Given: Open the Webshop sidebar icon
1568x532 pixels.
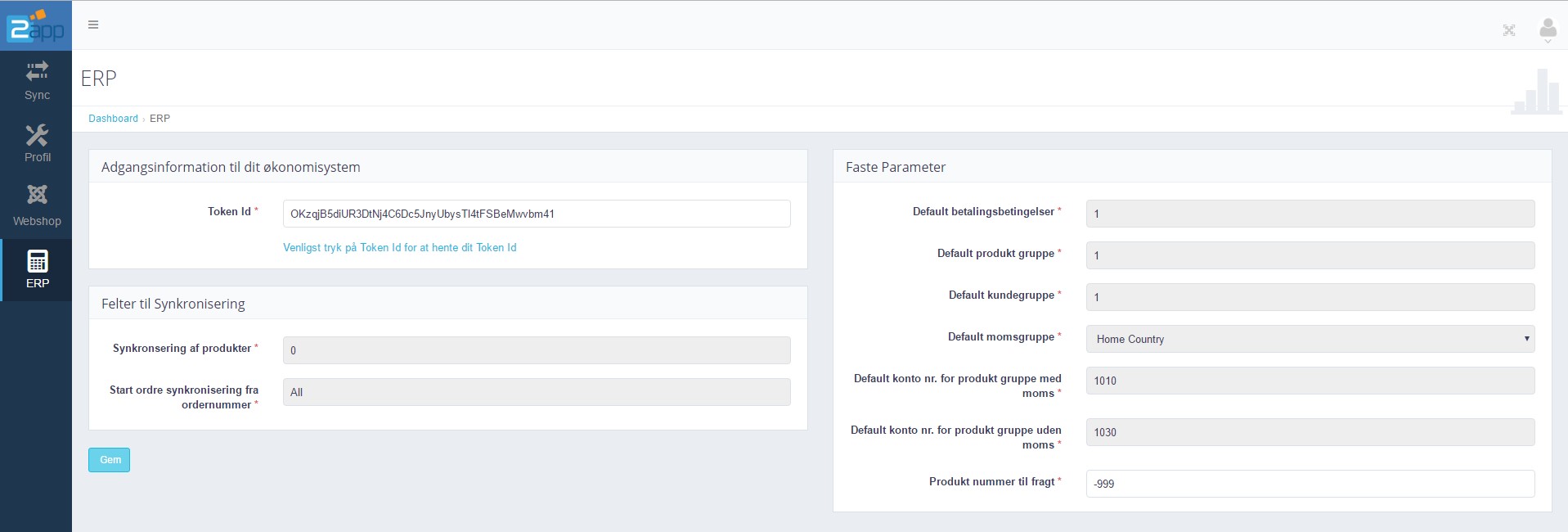Looking at the screenshot, I should (37, 195).
